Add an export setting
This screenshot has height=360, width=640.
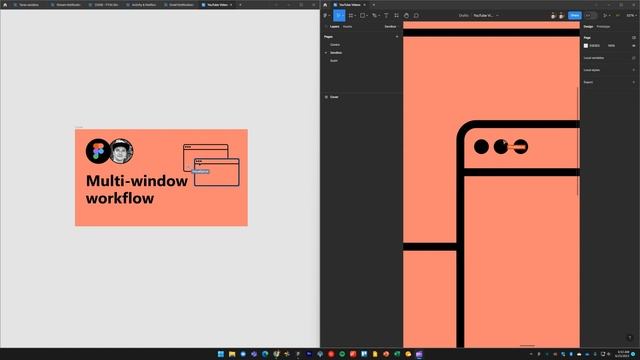pyautogui.click(x=633, y=82)
